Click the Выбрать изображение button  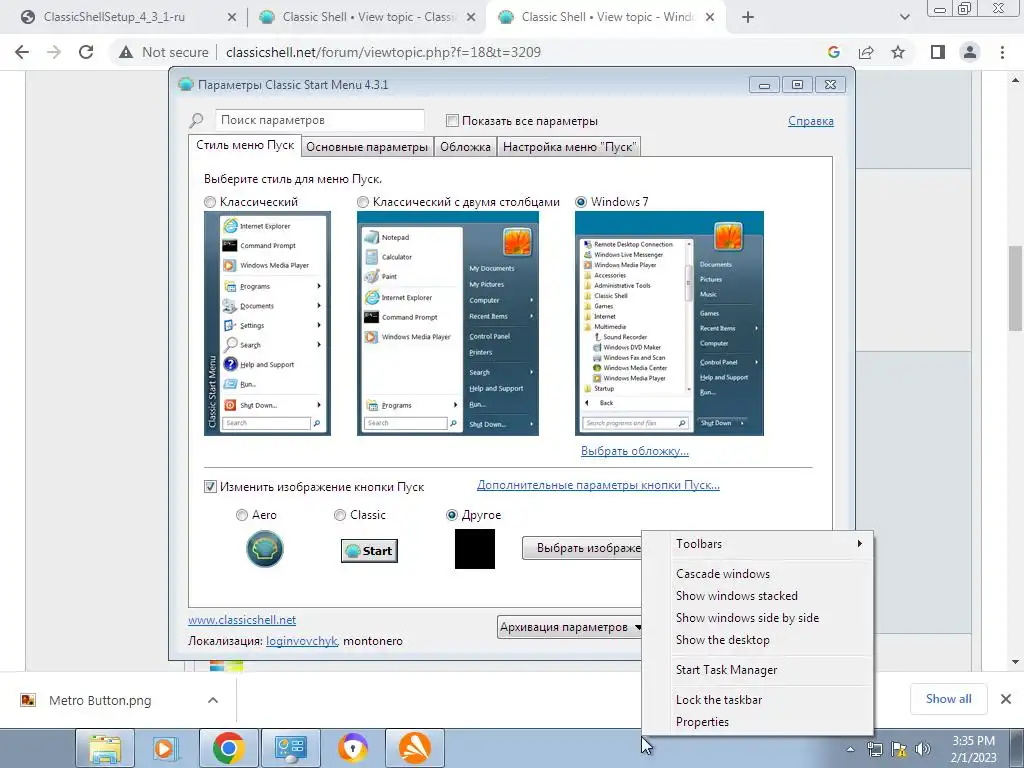(583, 548)
